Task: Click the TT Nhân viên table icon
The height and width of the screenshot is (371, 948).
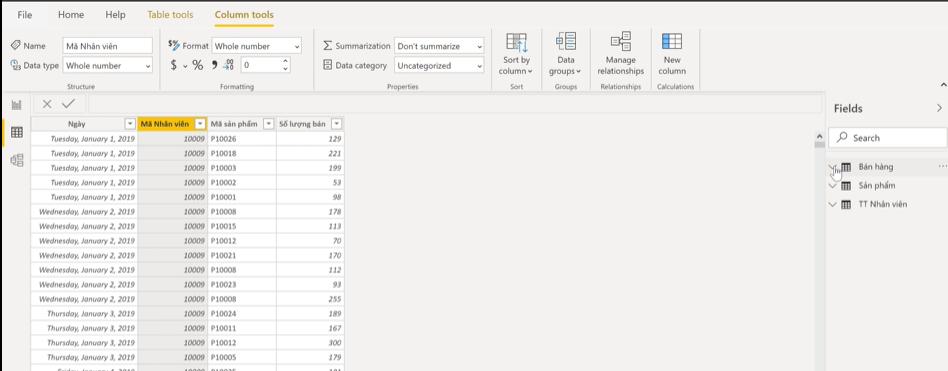Action: pos(846,204)
